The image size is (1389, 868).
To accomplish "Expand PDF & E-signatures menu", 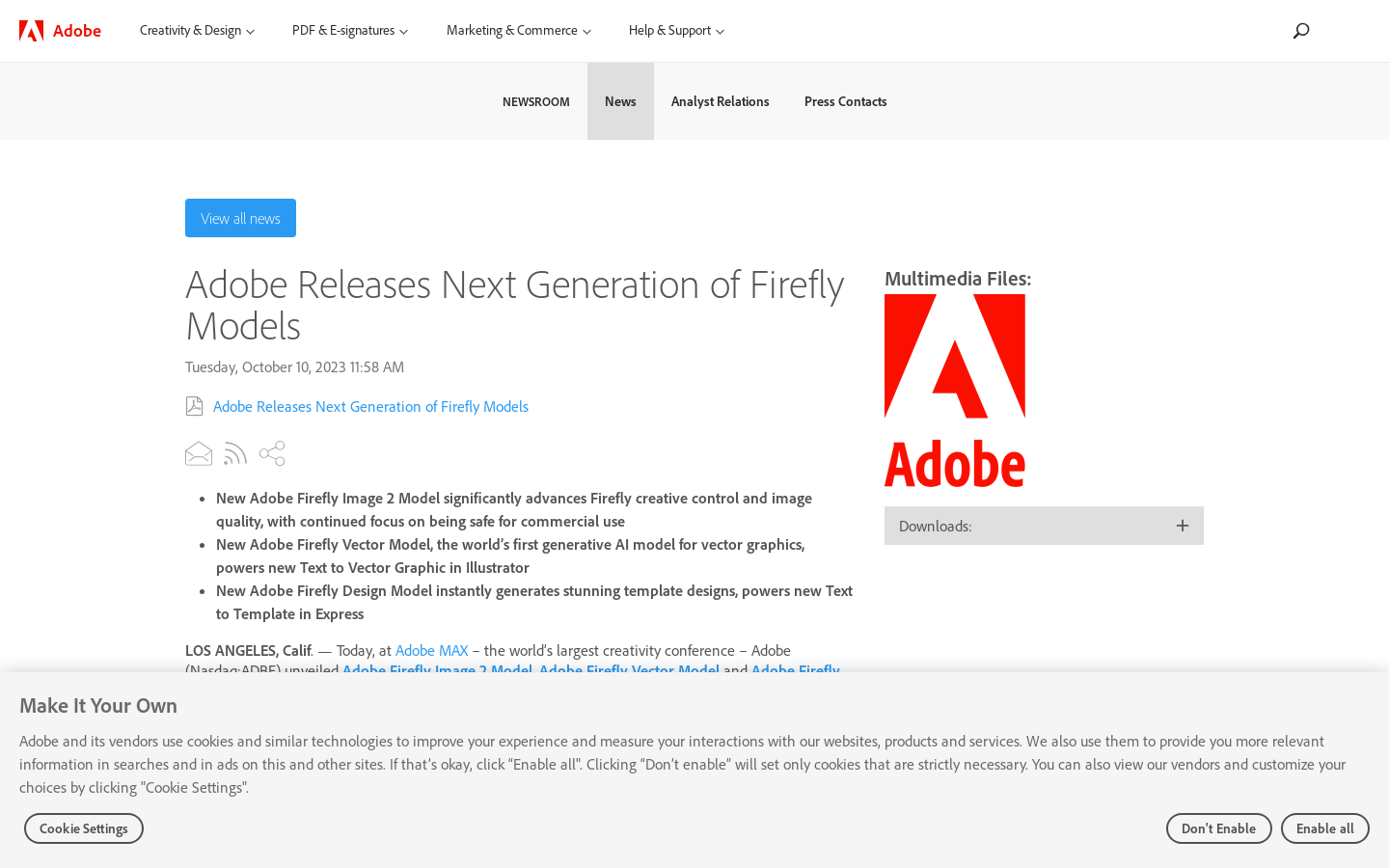I will 350,31.
